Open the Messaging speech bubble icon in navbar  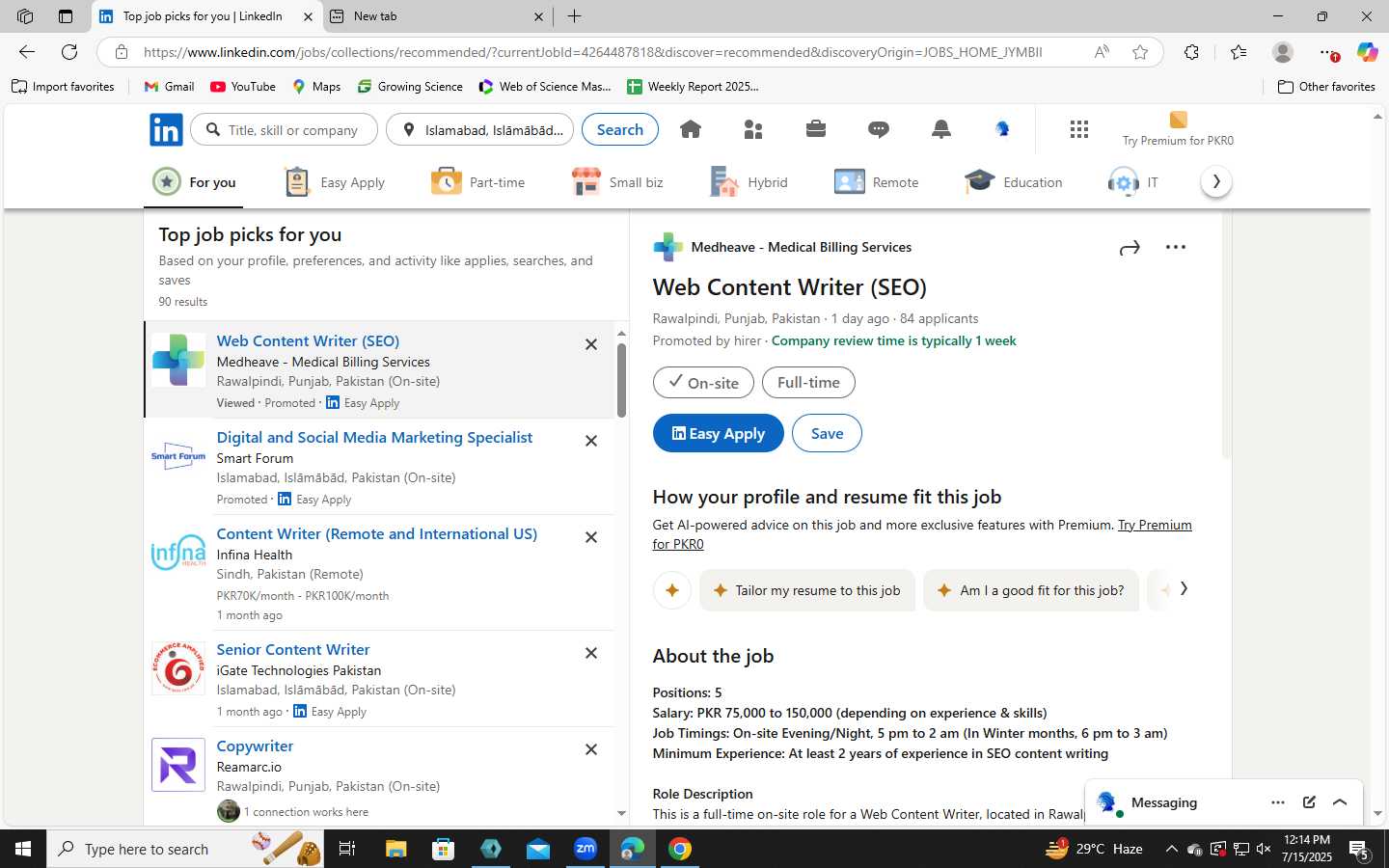coord(879,129)
